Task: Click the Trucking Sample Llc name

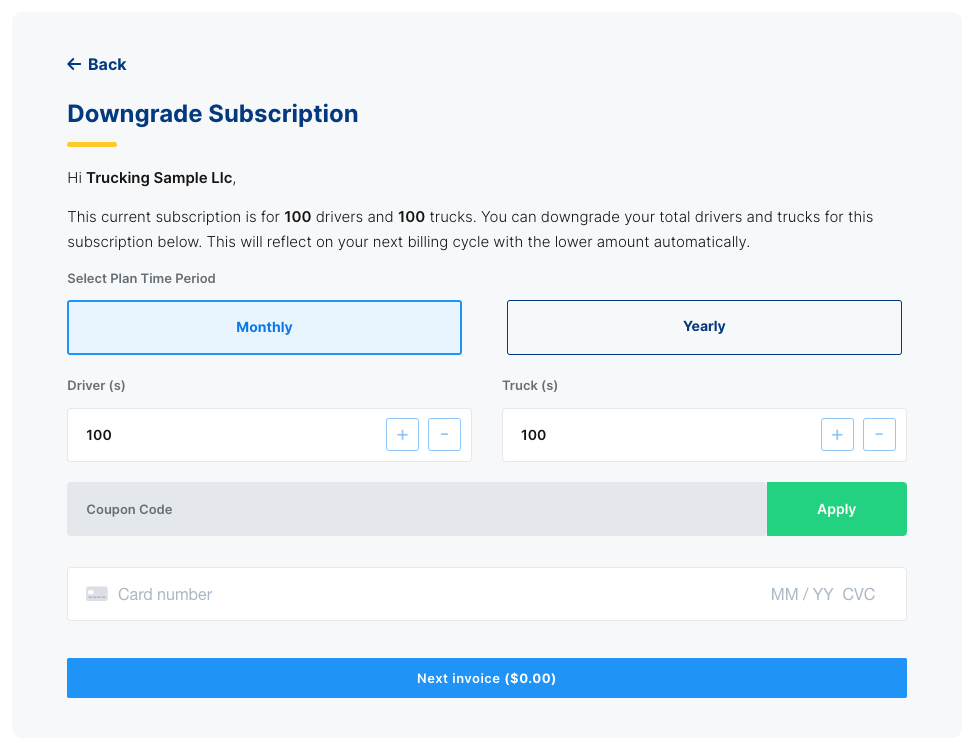Action: 159,178
